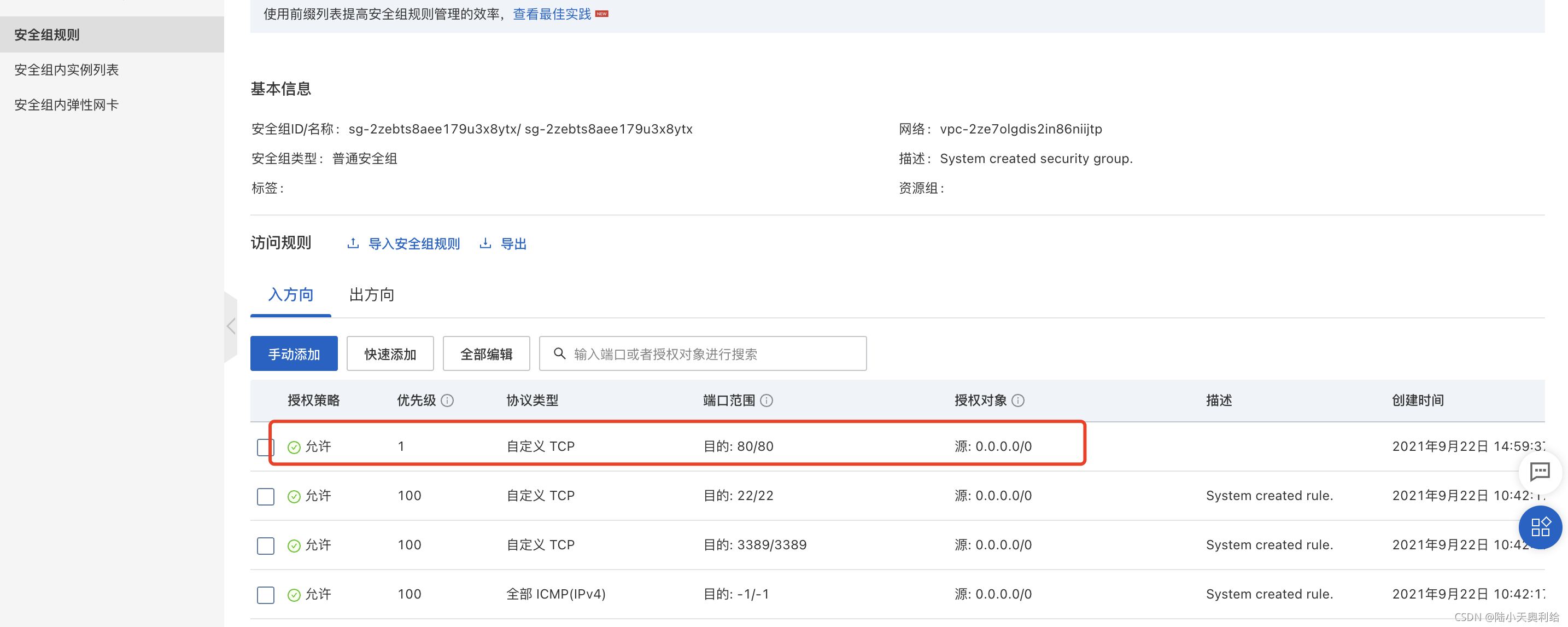Check the checkbox for the 3389/3389 rule
The width and height of the screenshot is (1568, 627).
(x=265, y=545)
